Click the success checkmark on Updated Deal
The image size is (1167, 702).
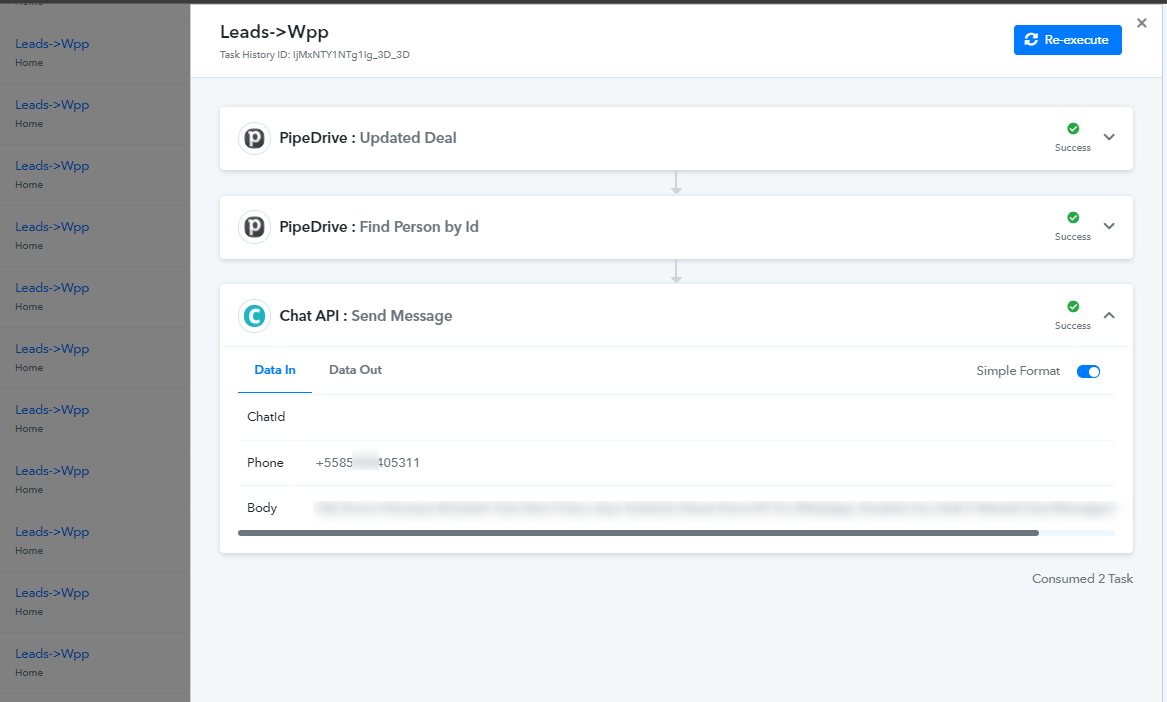tap(1072, 129)
